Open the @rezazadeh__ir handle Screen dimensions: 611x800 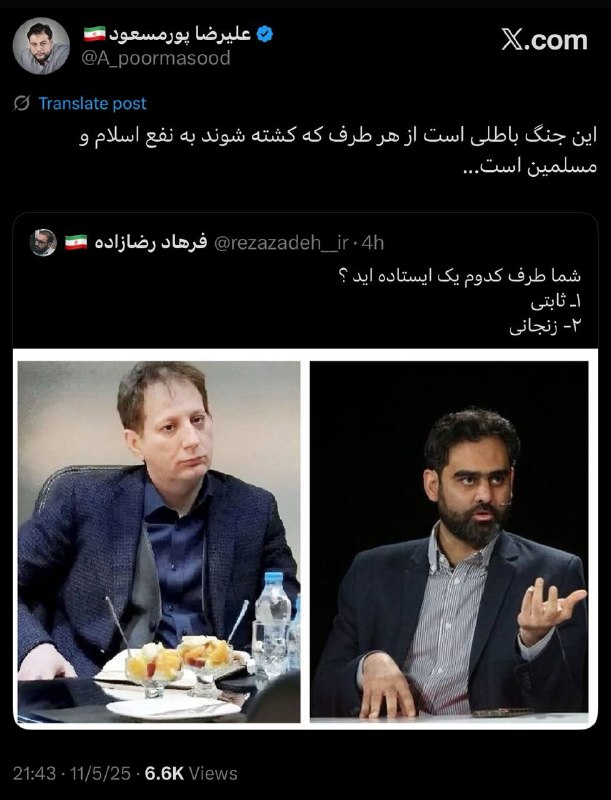coord(281,243)
